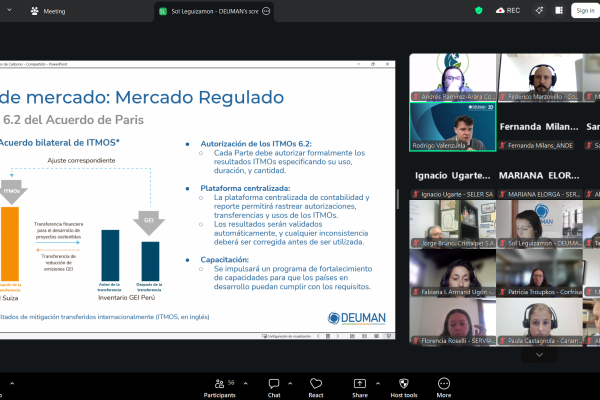Select Federico Marzovillo's video tile

click(540, 77)
